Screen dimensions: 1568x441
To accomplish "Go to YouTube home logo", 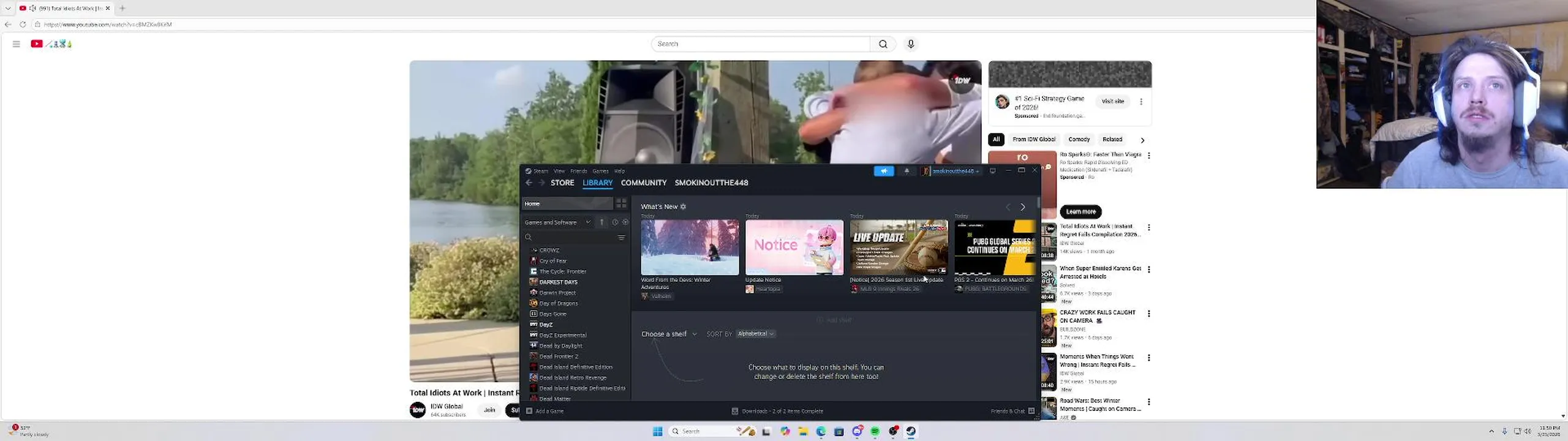I will (x=51, y=44).
